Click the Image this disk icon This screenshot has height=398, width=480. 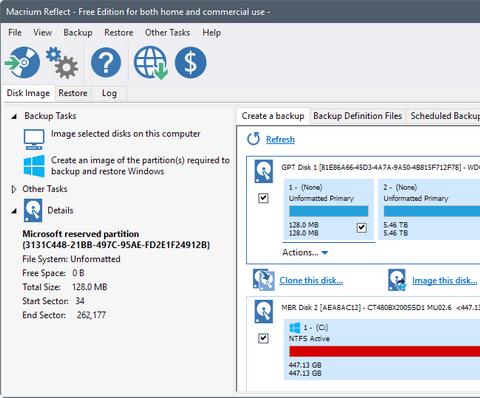pyautogui.click(x=397, y=280)
